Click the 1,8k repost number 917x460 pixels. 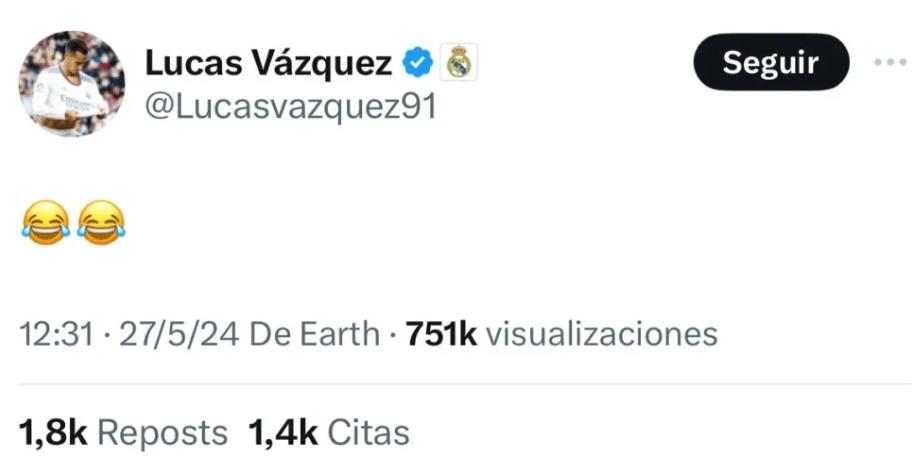pos(53,434)
